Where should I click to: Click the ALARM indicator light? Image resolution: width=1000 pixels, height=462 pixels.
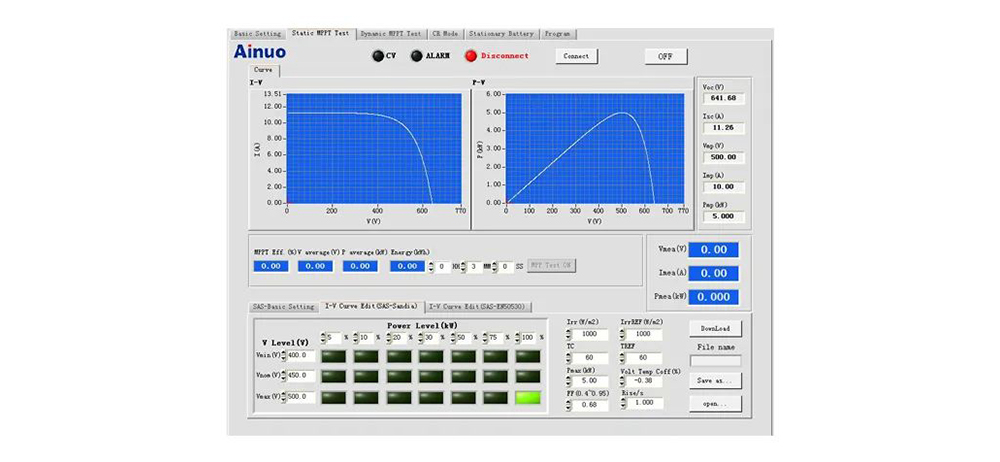tap(417, 56)
